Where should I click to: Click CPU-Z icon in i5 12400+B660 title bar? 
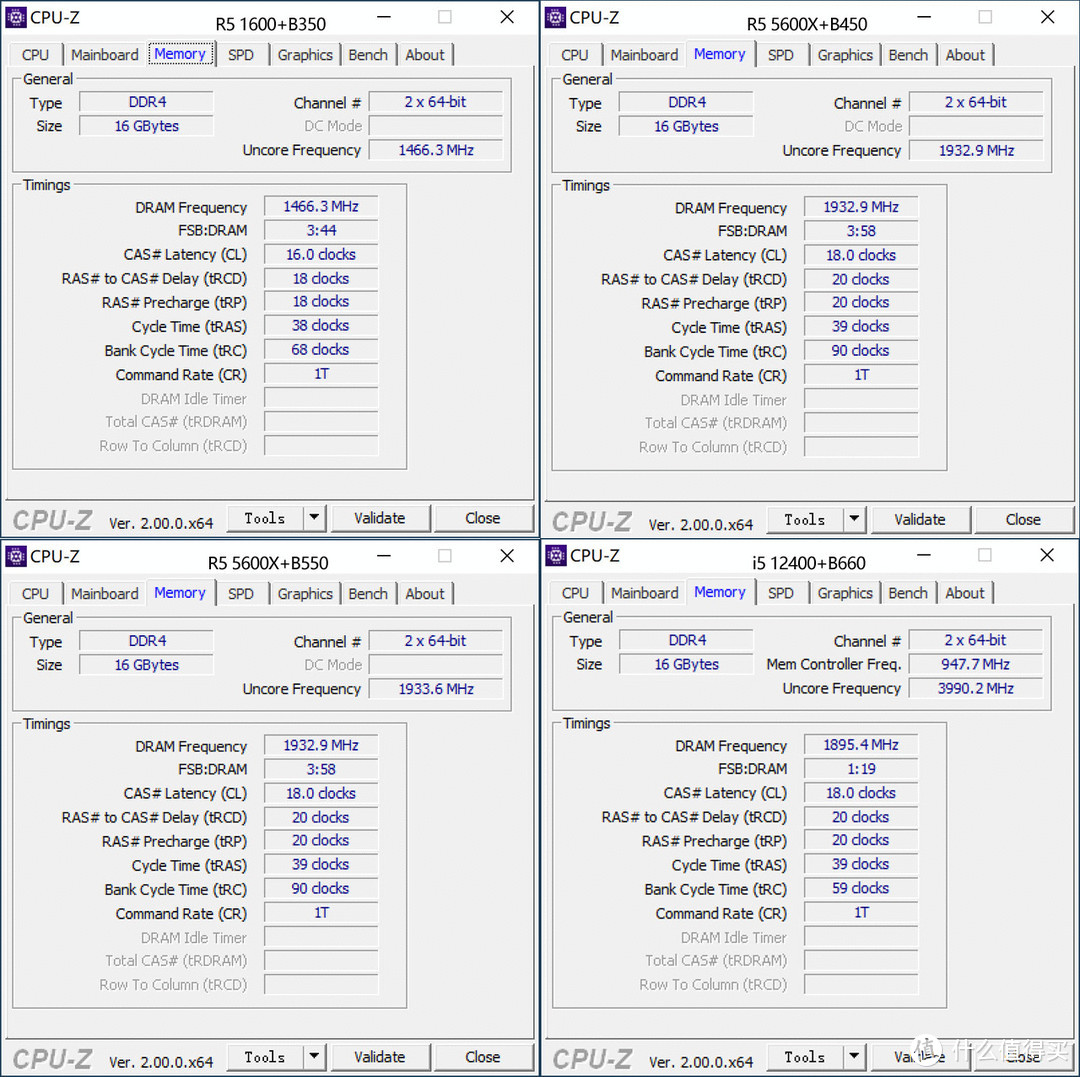coord(556,555)
